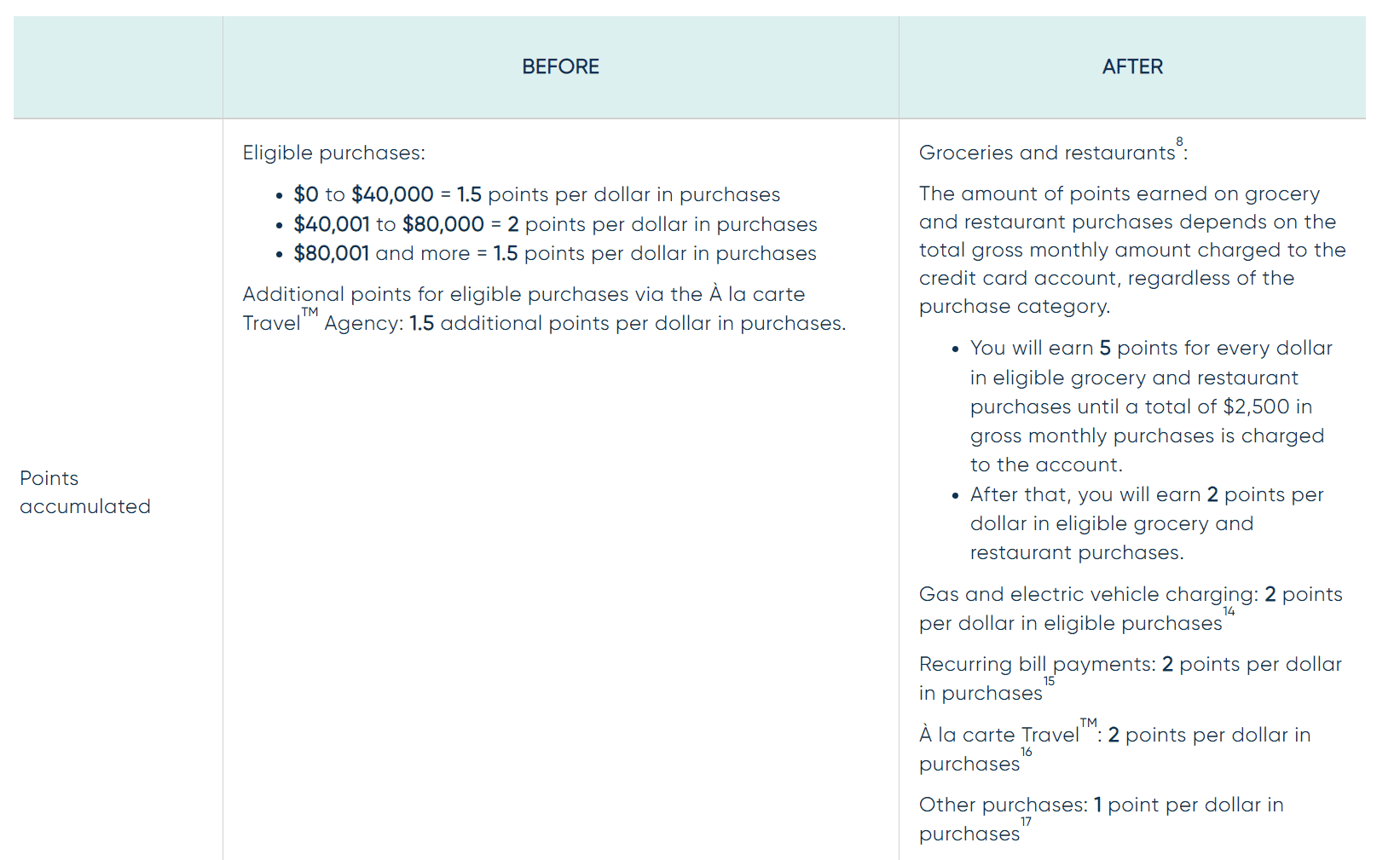The width and height of the screenshot is (1400, 860).
Task: Click the "Recurring bill payments" line
Action: tap(1131, 678)
